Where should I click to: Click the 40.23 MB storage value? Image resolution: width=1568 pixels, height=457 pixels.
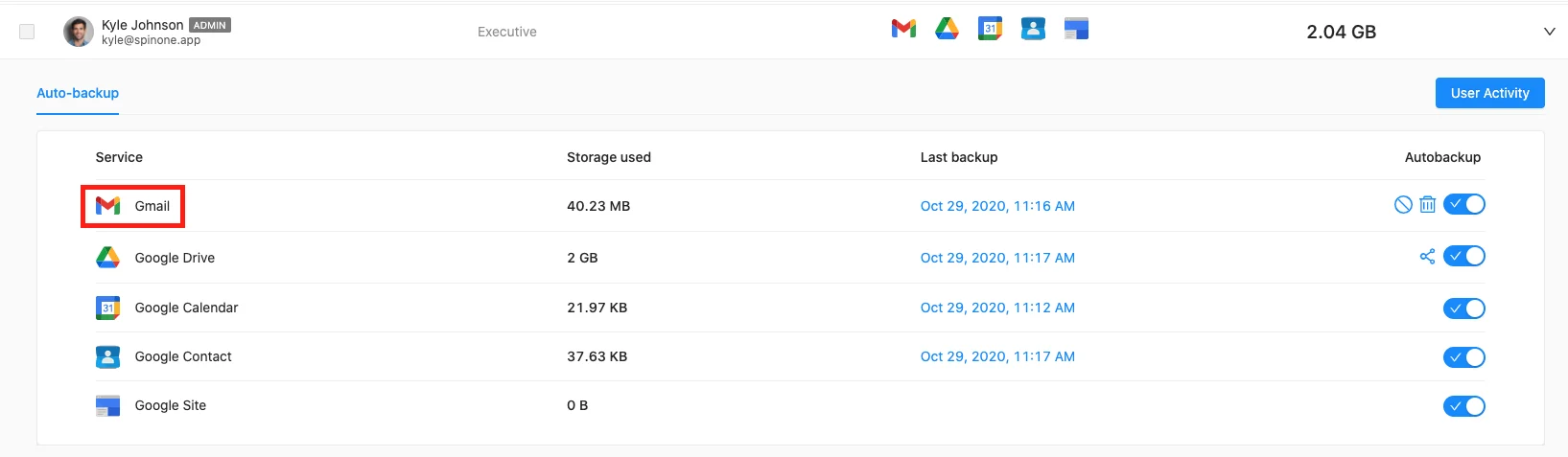pos(598,206)
